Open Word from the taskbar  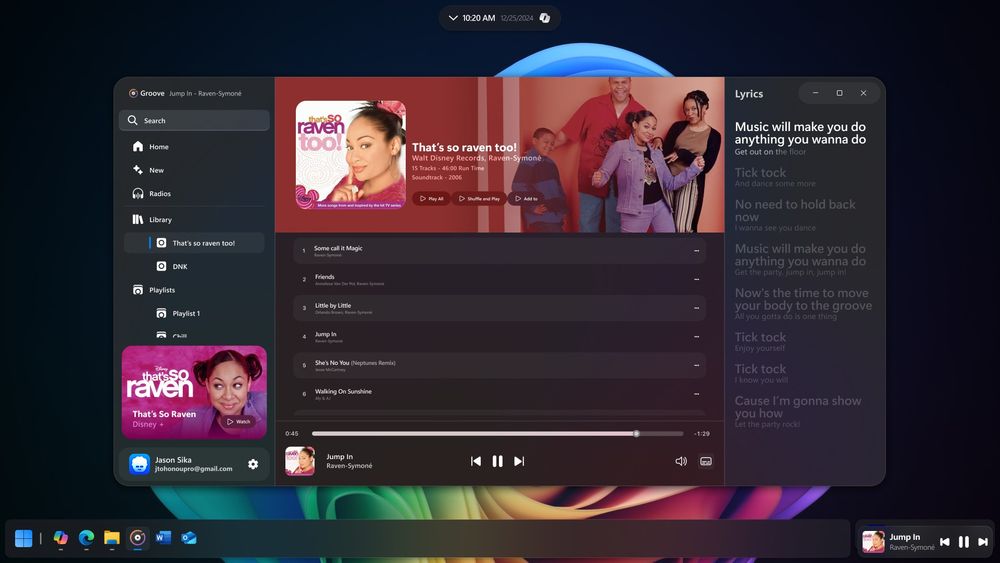click(163, 538)
